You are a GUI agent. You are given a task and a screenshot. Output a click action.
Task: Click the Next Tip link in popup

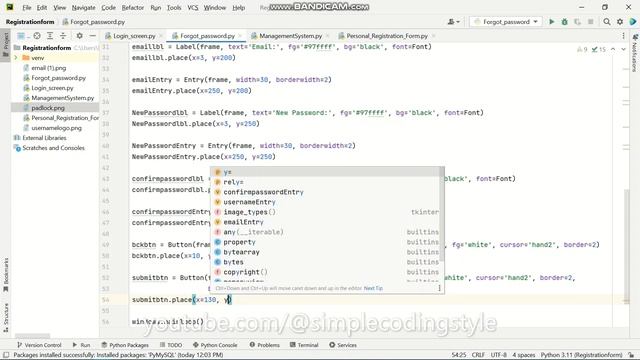click(x=373, y=288)
